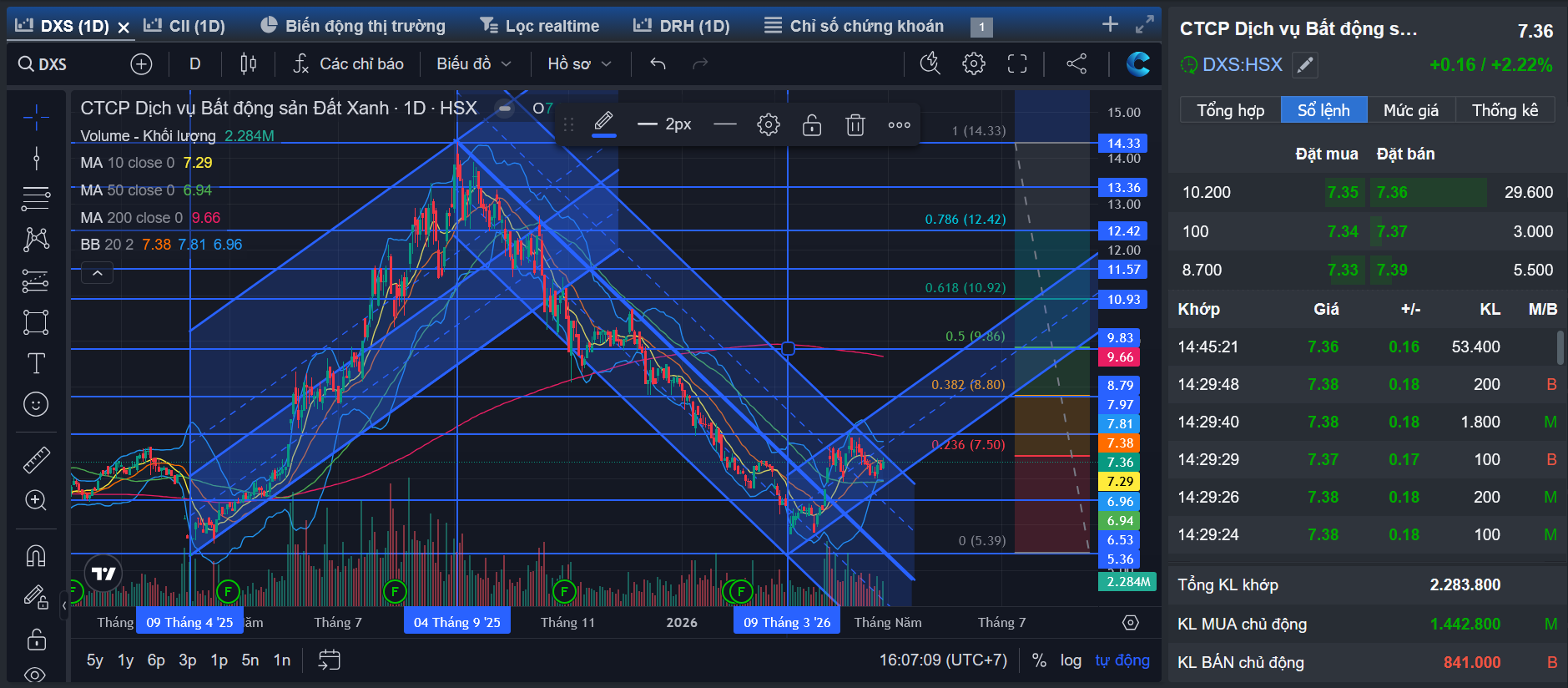Select the Mức giá tab
Viewport: 1568px width, 688px height.
coord(1410,110)
